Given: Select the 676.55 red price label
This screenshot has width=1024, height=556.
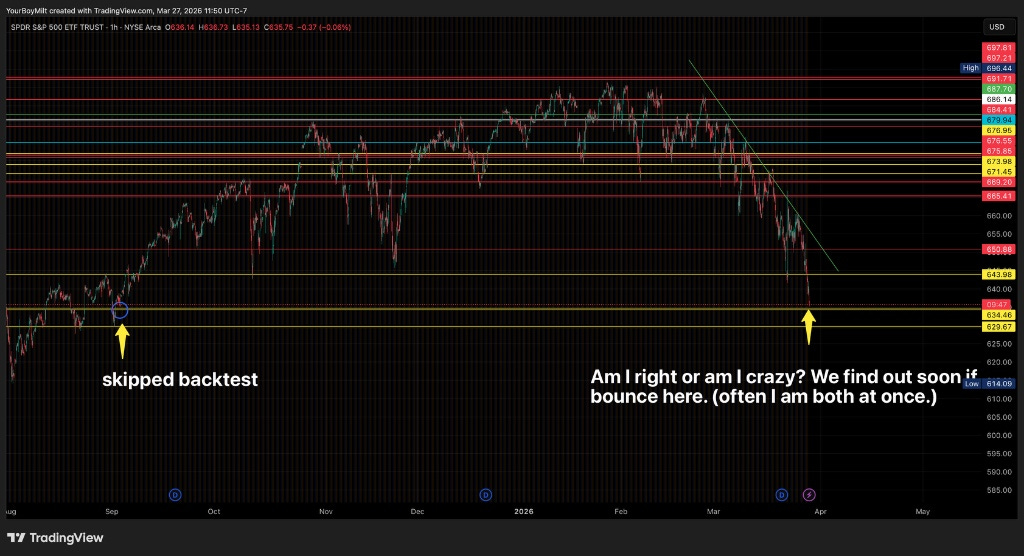Looking at the screenshot, I should coord(999,140).
